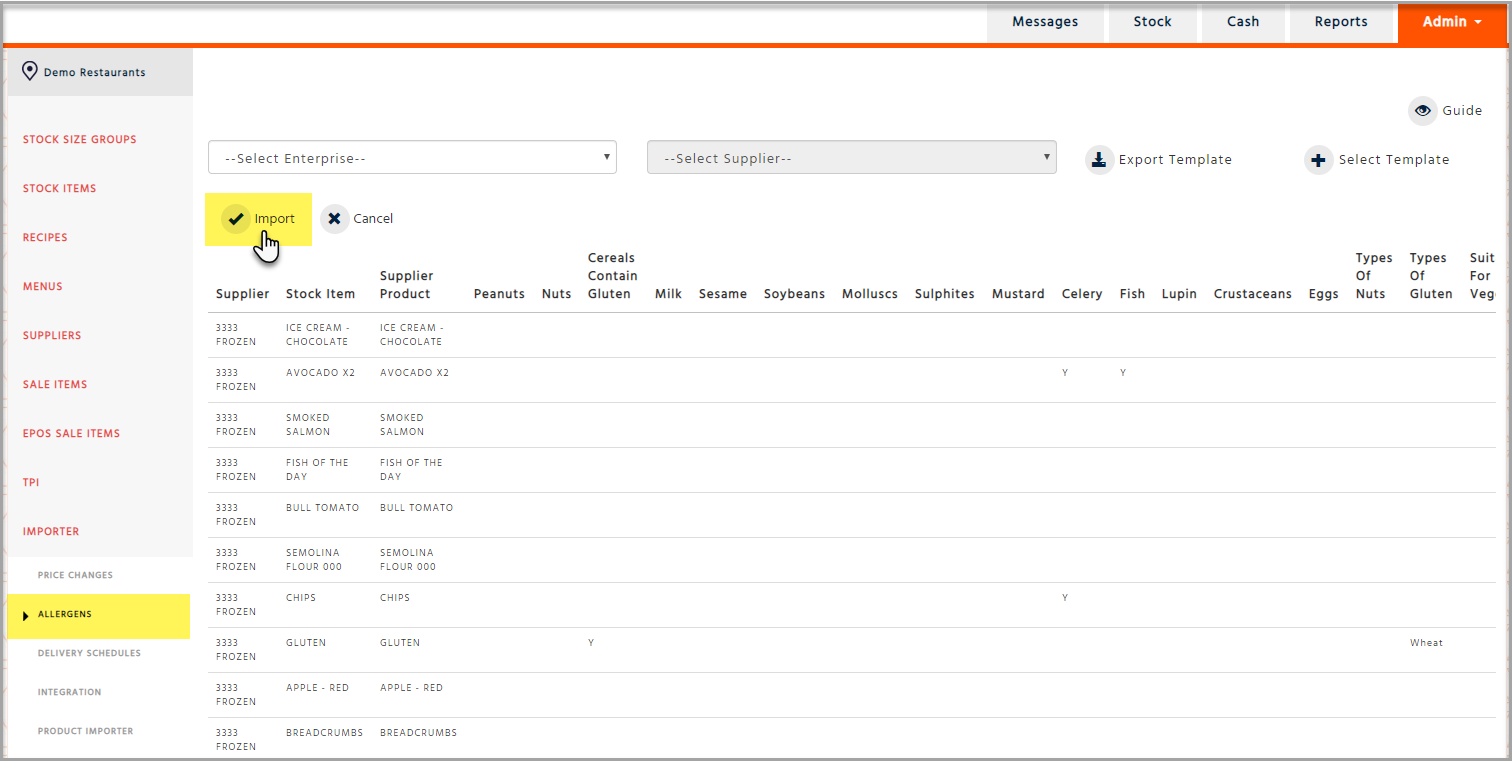Image resolution: width=1512 pixels, height=761 pixels.
Task: Click the Cancel button label
Action: [373, 219]
